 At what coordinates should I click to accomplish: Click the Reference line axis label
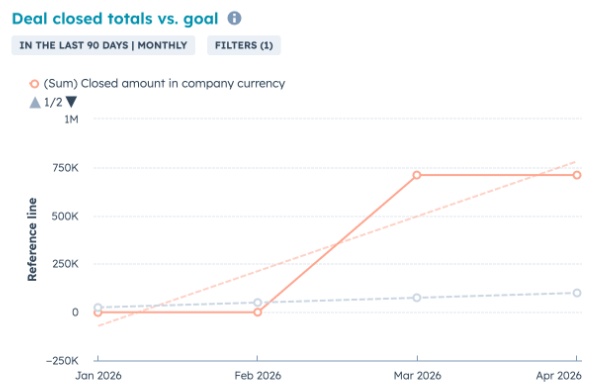[x=32, y=240]
